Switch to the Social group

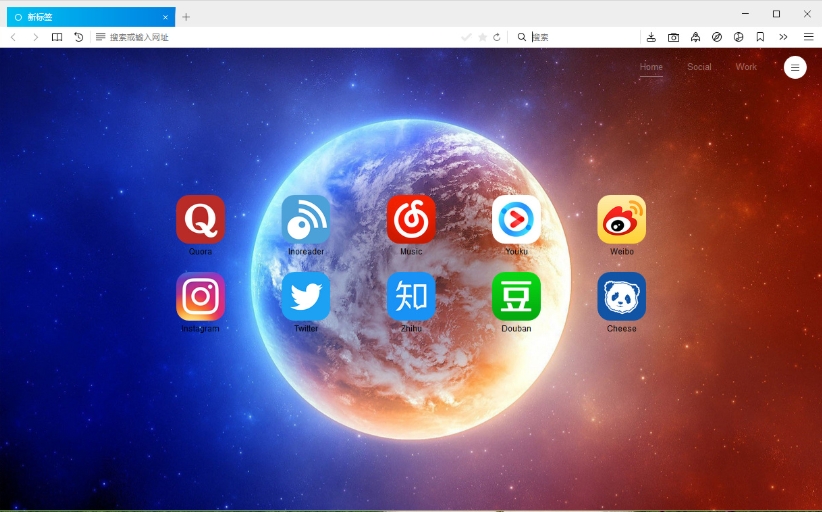click(699, 67)
